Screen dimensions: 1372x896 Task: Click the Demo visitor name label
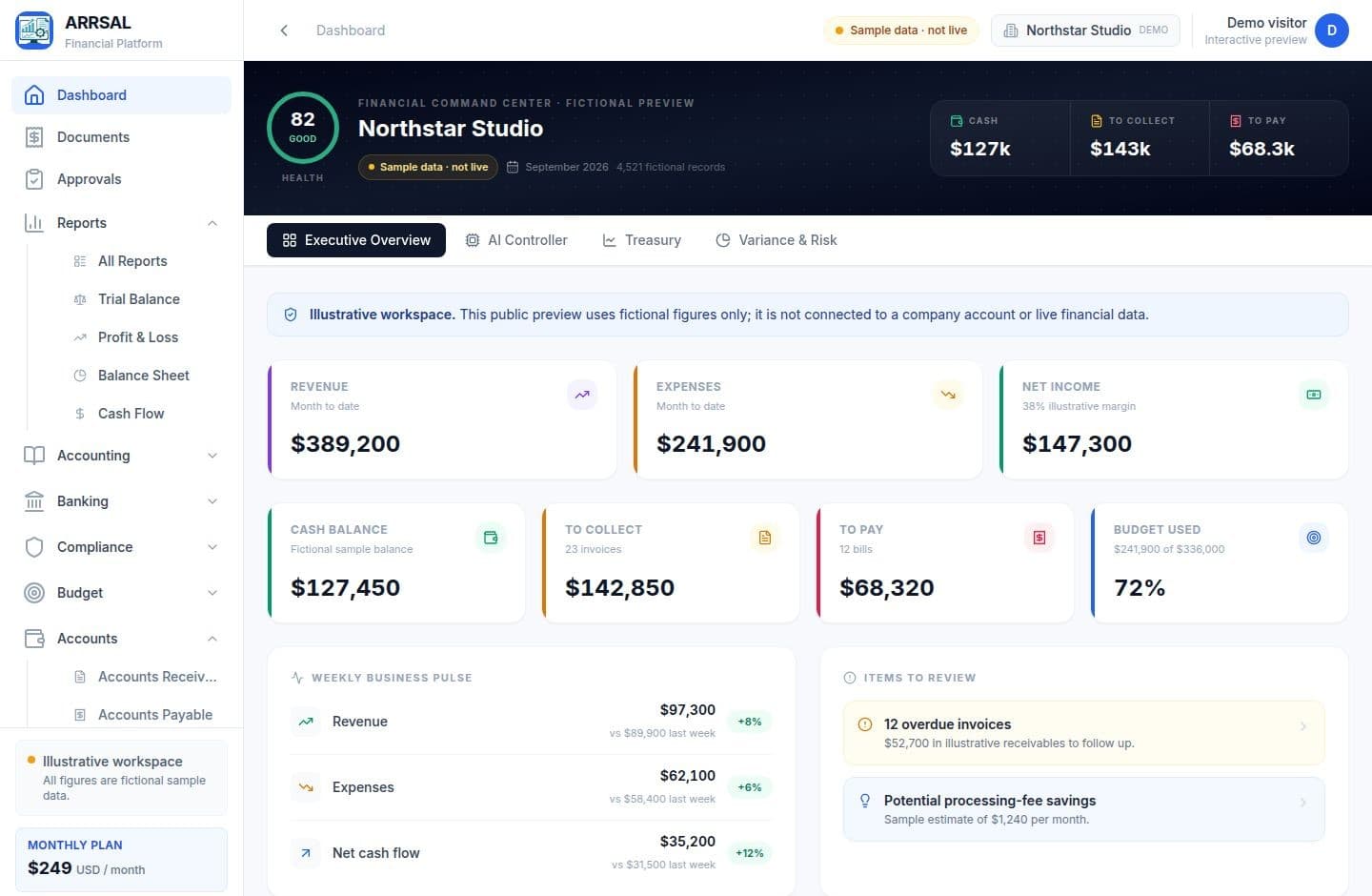click(1266, 23)
